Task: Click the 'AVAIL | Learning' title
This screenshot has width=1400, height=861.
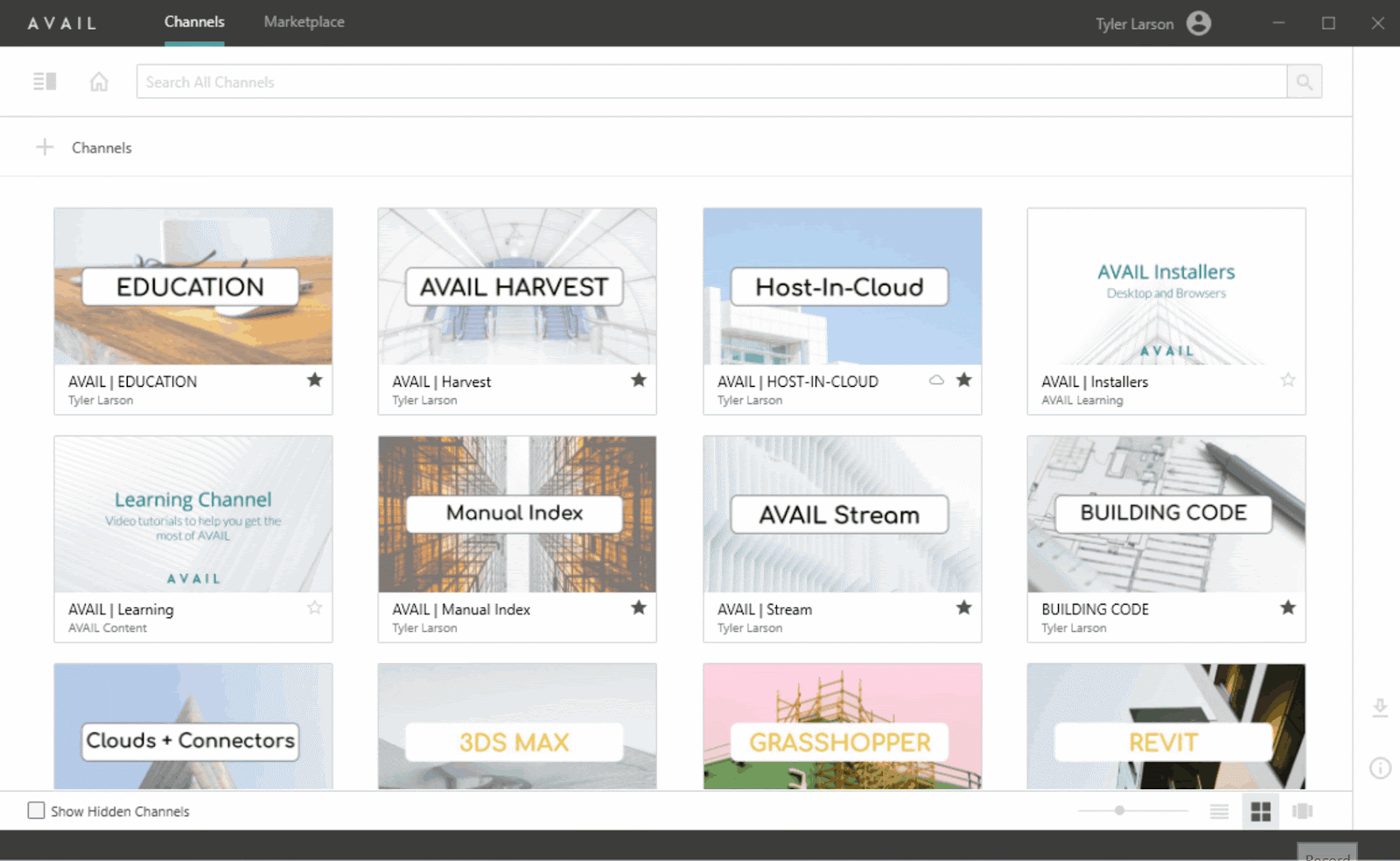Action: click(121, 609)
